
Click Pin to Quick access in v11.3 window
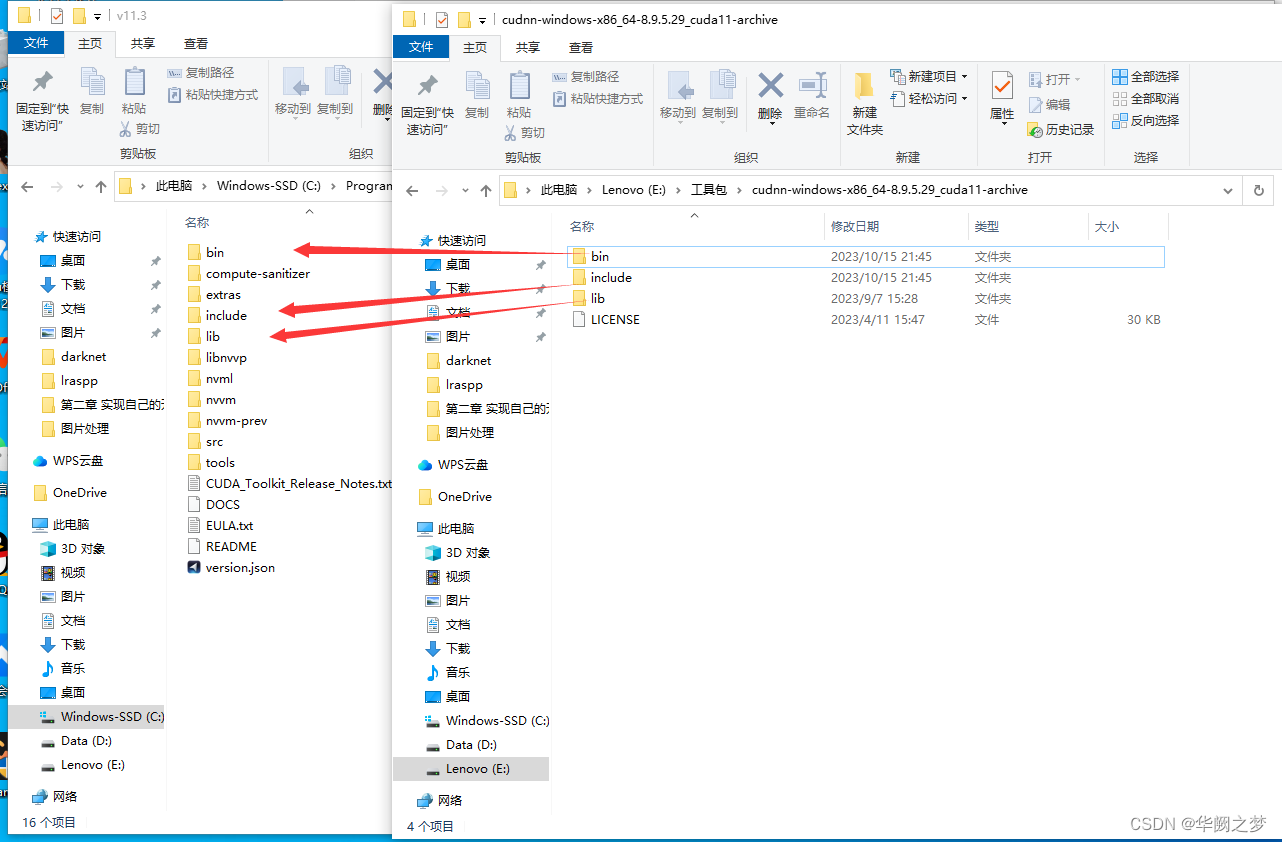tap(42, 99)
